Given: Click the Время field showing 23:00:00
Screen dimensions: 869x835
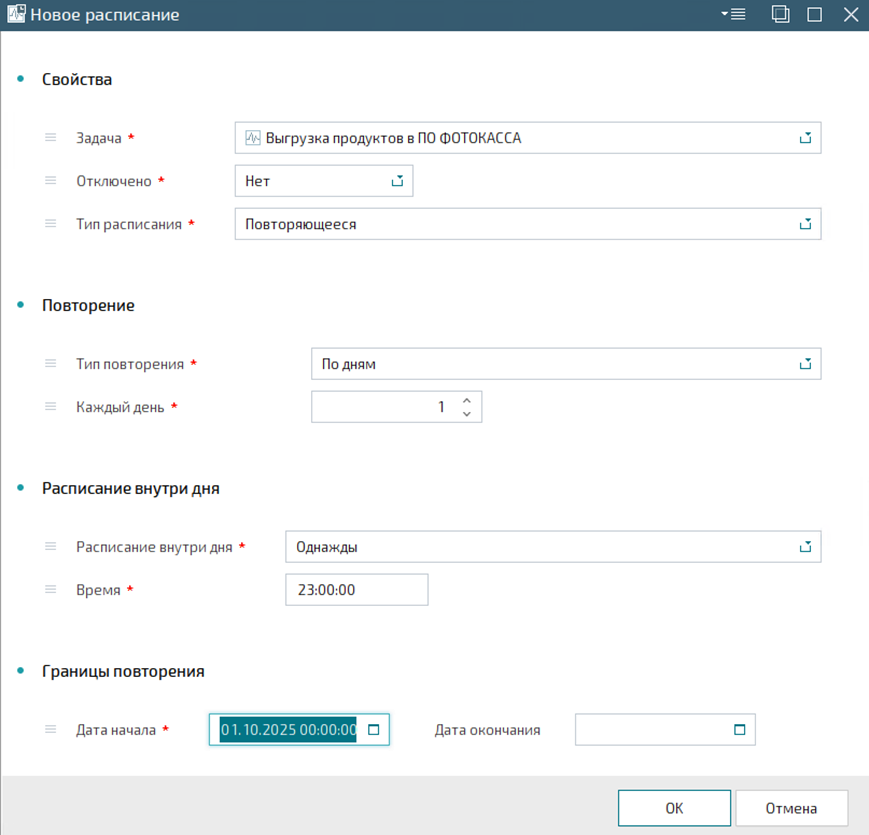Looking at the screenshot, I should click(x=356, y=590).
